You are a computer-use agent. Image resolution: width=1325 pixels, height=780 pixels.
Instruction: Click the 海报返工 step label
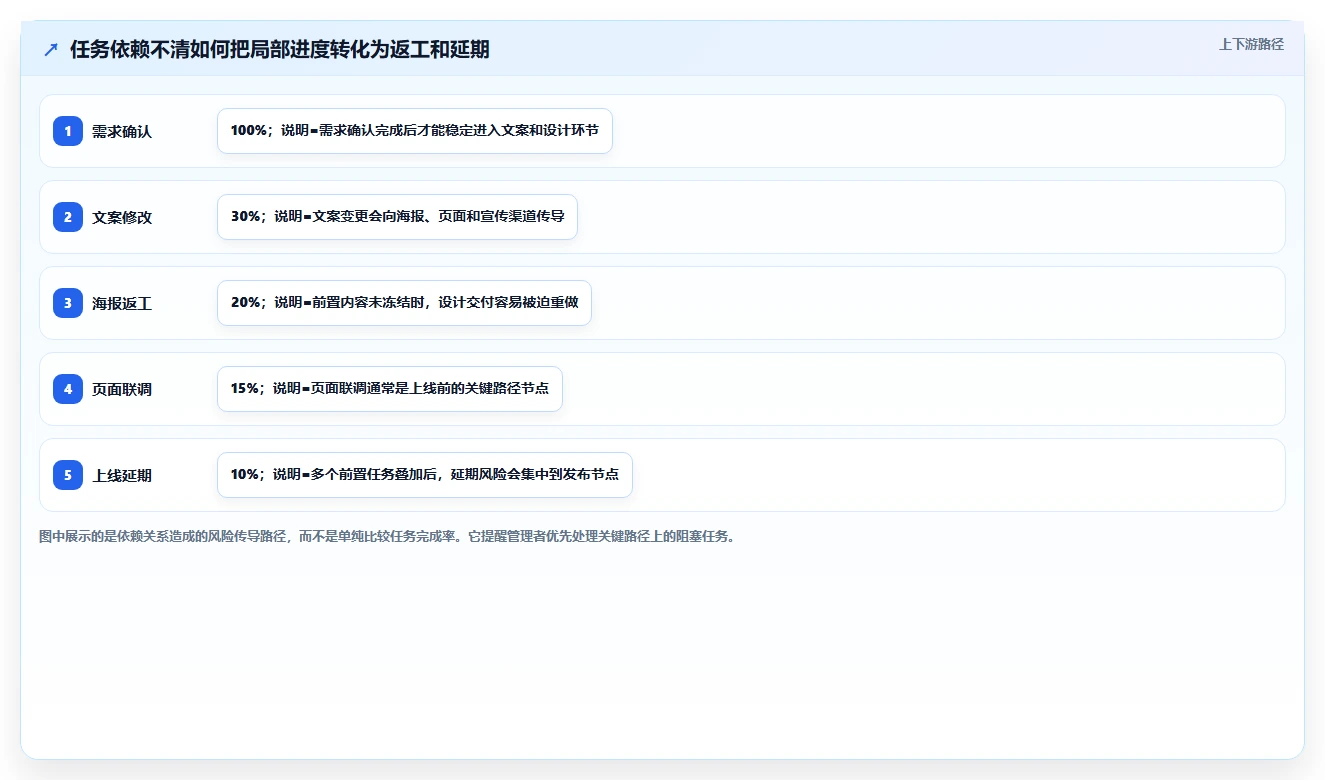tap(122, 303)
